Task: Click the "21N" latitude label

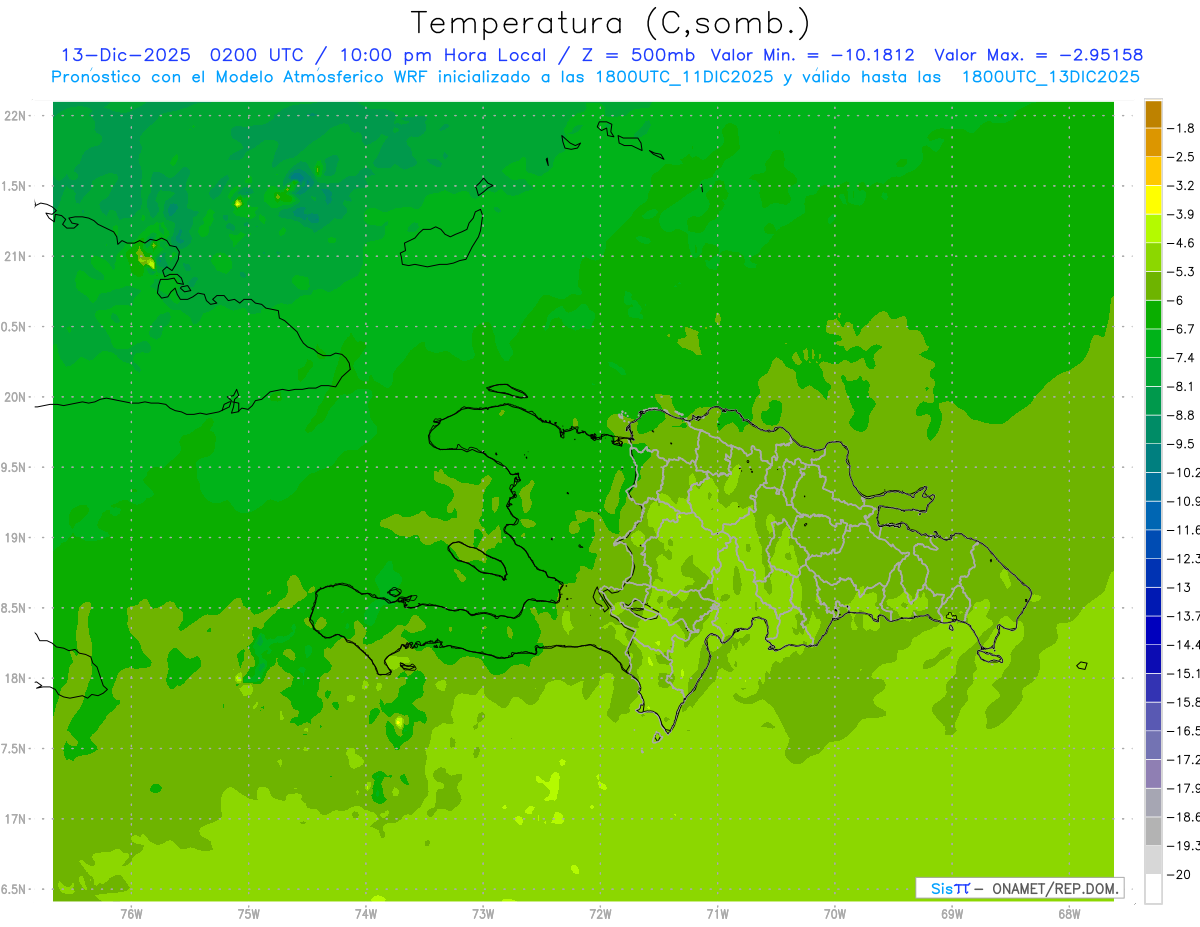Action: (16, 256)
